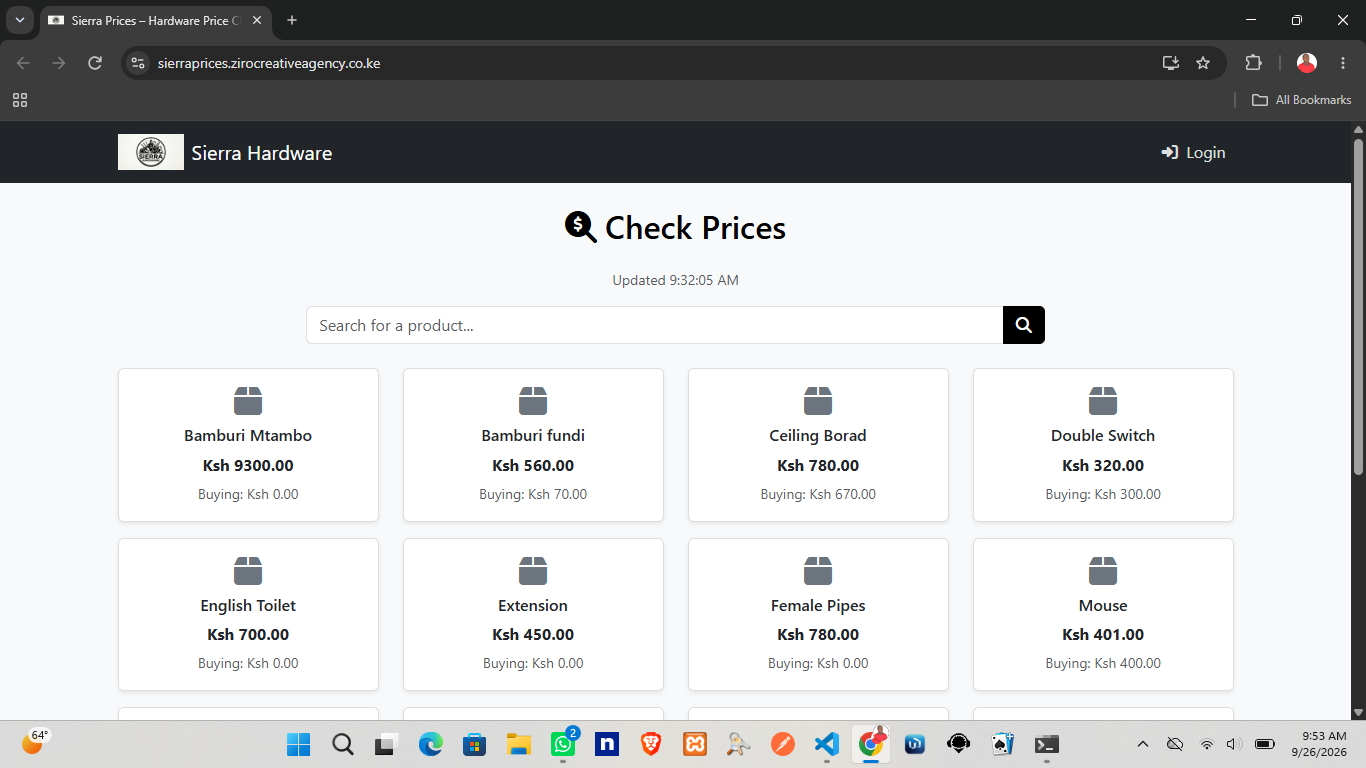The image size is (1366, 768).
Task: Open the Ceiling Borad product card
Action: click(818, 445)
